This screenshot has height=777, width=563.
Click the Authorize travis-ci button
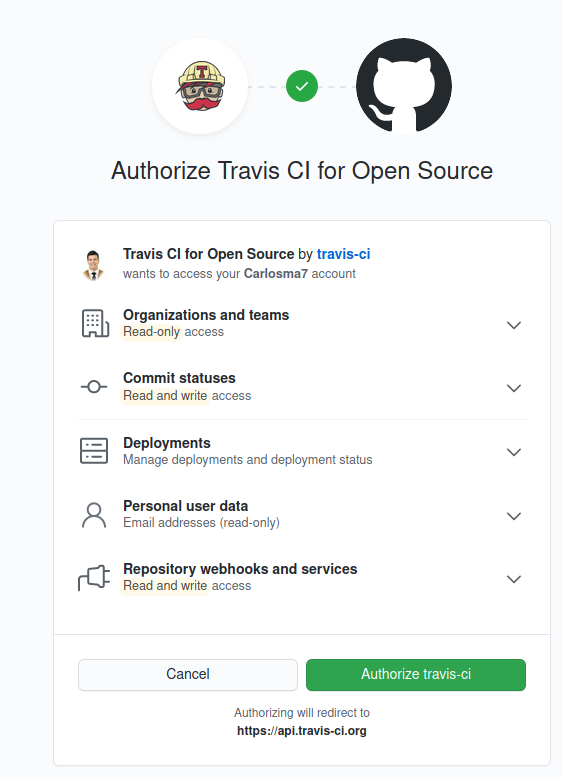pos(416,674)
